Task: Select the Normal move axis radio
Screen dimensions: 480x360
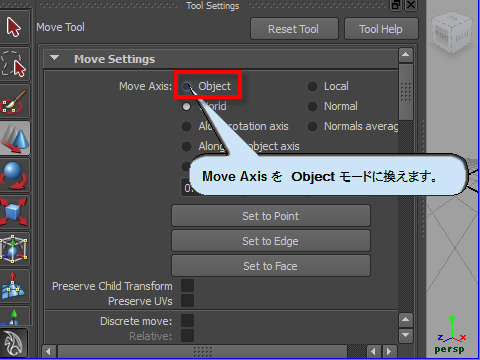Action: click(312, 106)
